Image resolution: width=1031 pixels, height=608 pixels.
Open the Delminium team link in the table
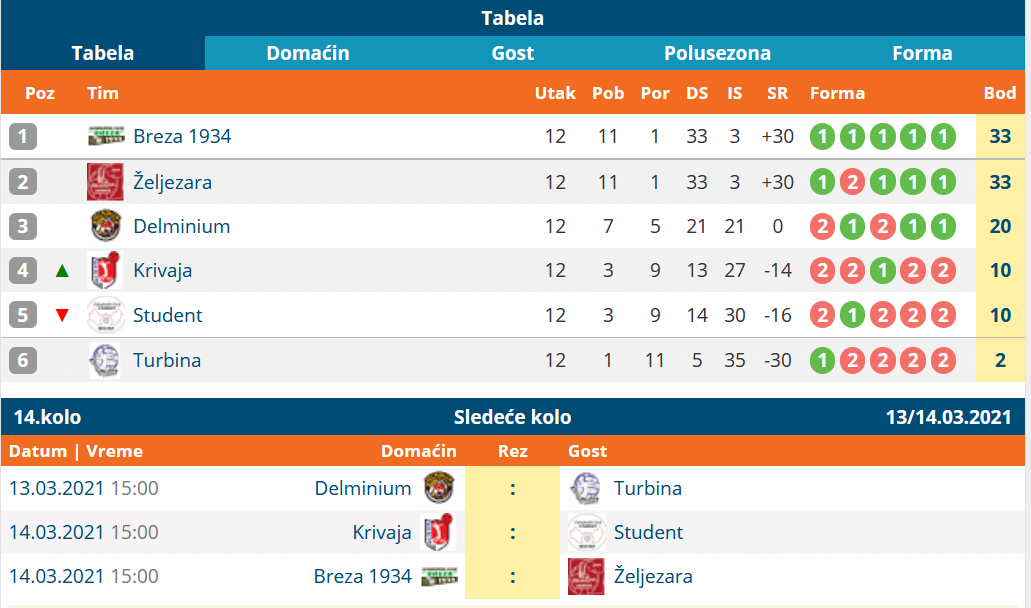(181, 226)
